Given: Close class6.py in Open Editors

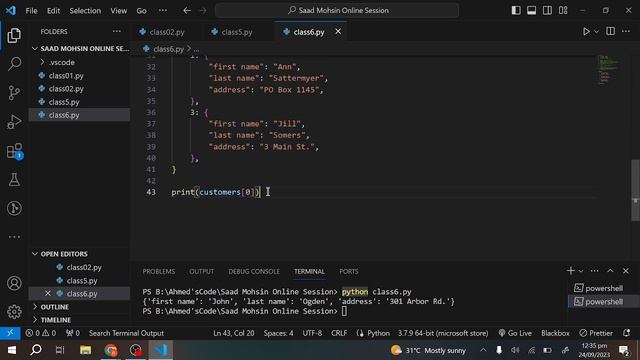Looking at the screenshot, I should [48, 293].
